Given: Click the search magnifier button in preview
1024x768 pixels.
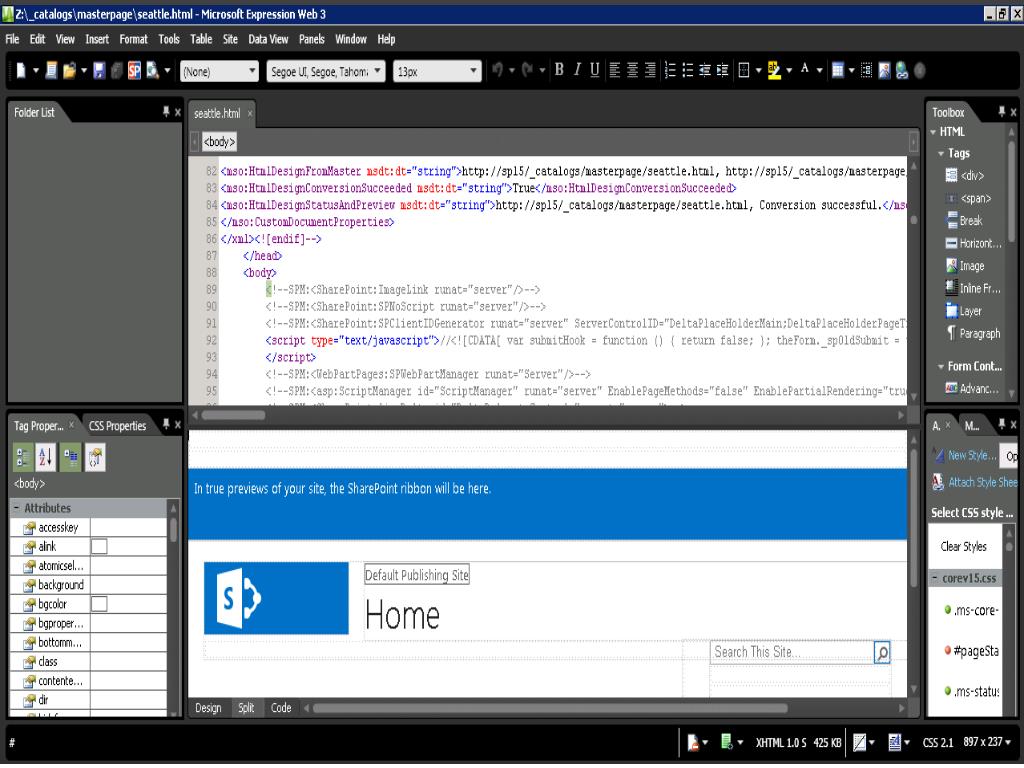Looking at the screenshot, I should [x=882, y=652].
